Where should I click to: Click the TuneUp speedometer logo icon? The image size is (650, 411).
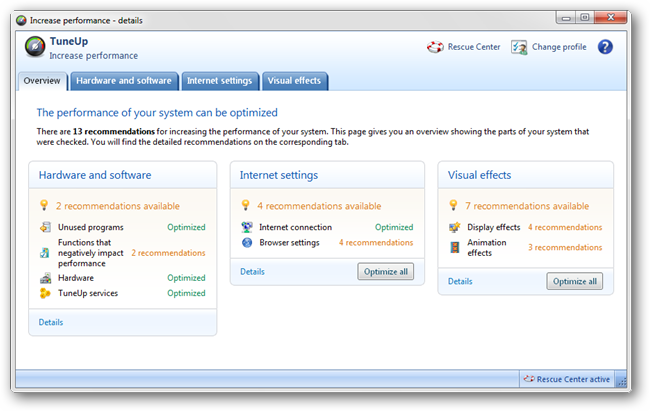point(35,46)
